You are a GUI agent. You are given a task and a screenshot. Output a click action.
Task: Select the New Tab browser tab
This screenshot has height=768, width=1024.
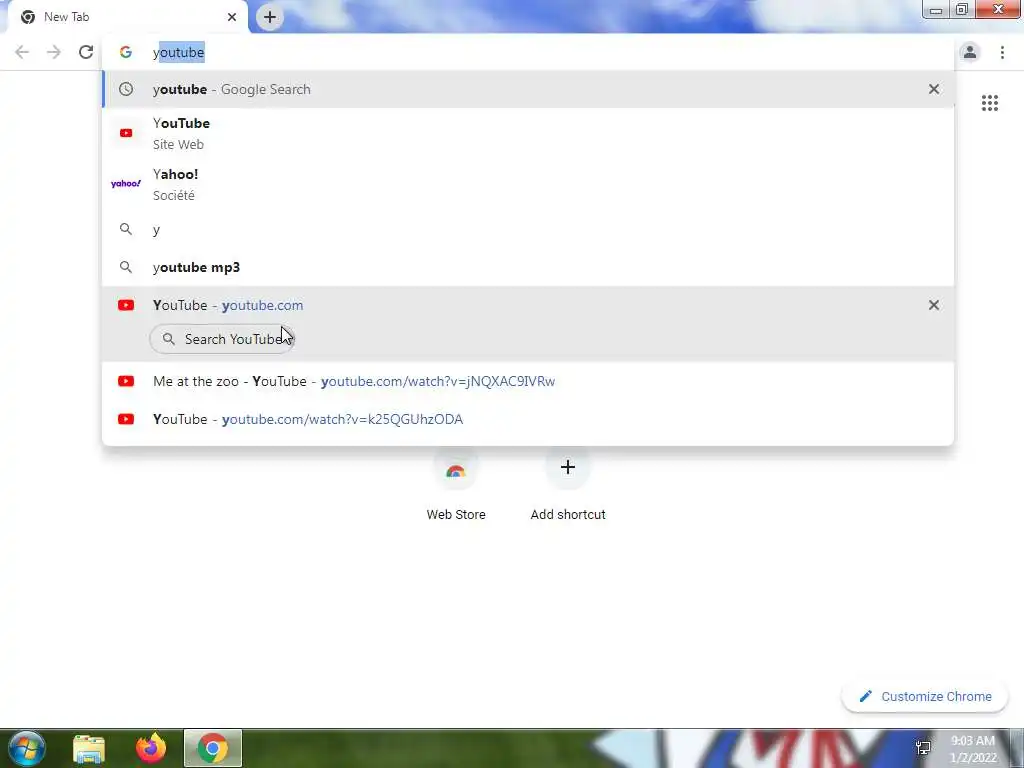click(x=128, y=17)
